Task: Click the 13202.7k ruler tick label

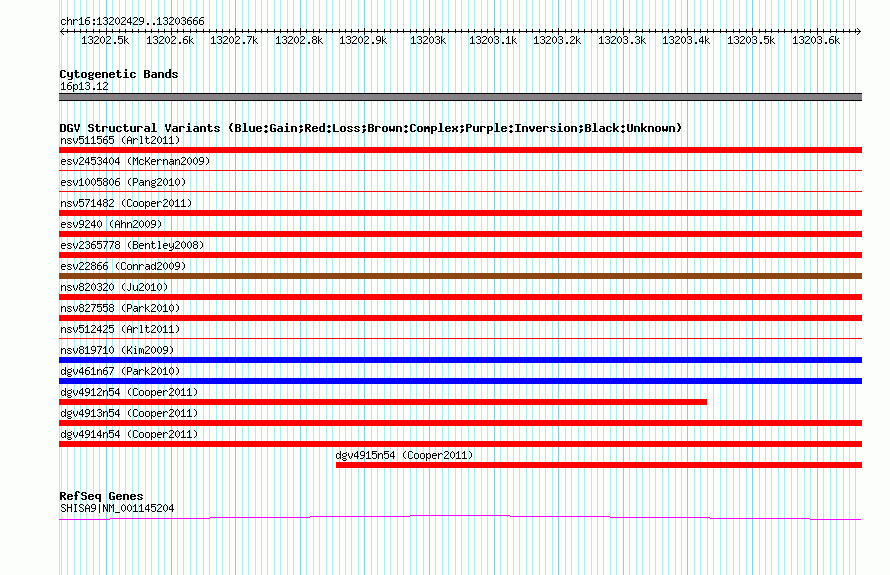Action: click(x=234, y=40)
